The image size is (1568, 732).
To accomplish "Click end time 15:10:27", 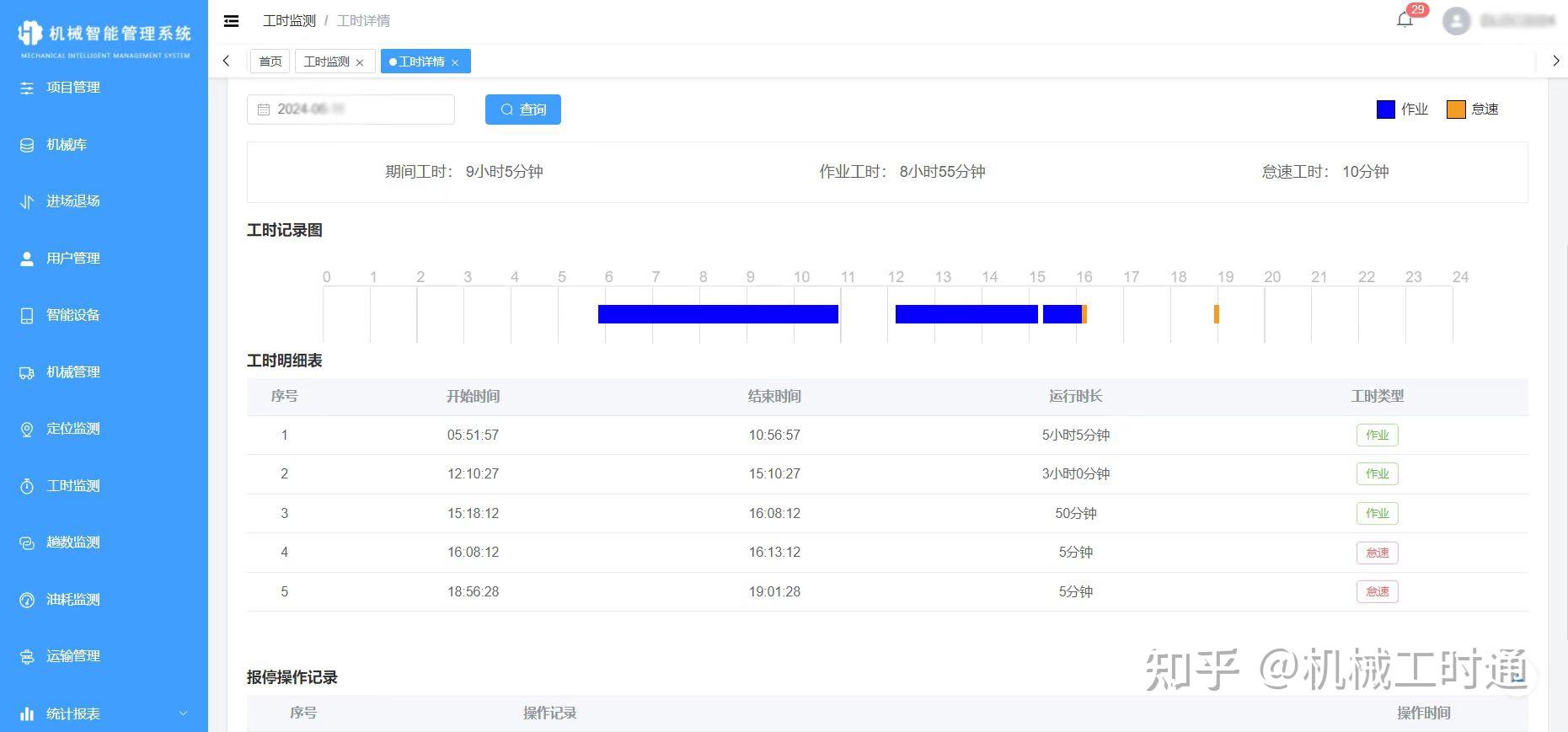I will click(x=774, y=474).
